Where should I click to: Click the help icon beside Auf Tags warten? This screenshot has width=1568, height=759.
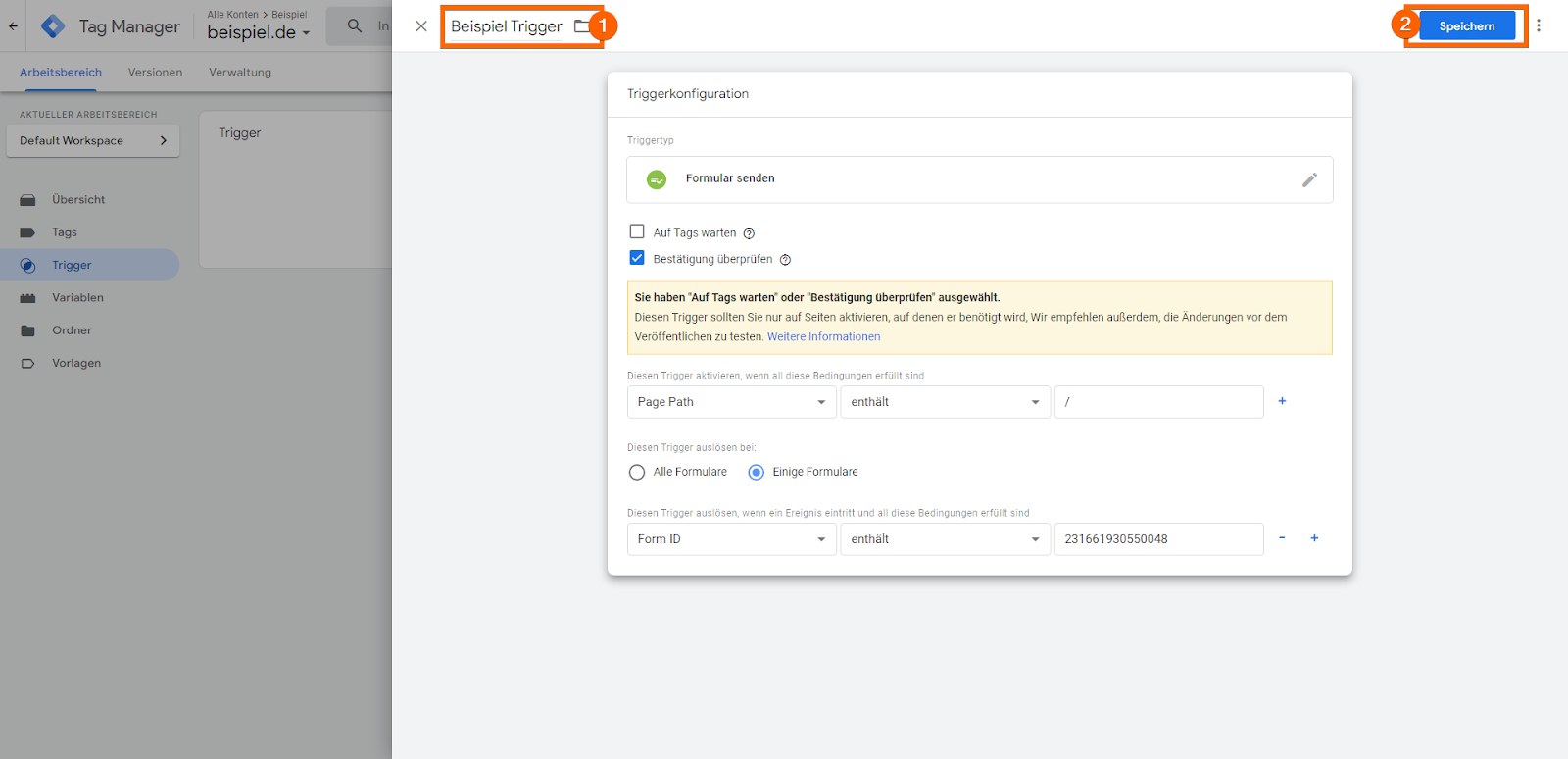pyautogui.click(x=749, y=233)
